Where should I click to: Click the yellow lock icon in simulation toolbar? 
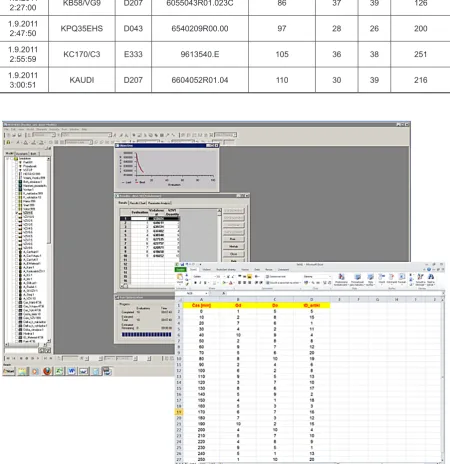(8, 142)
